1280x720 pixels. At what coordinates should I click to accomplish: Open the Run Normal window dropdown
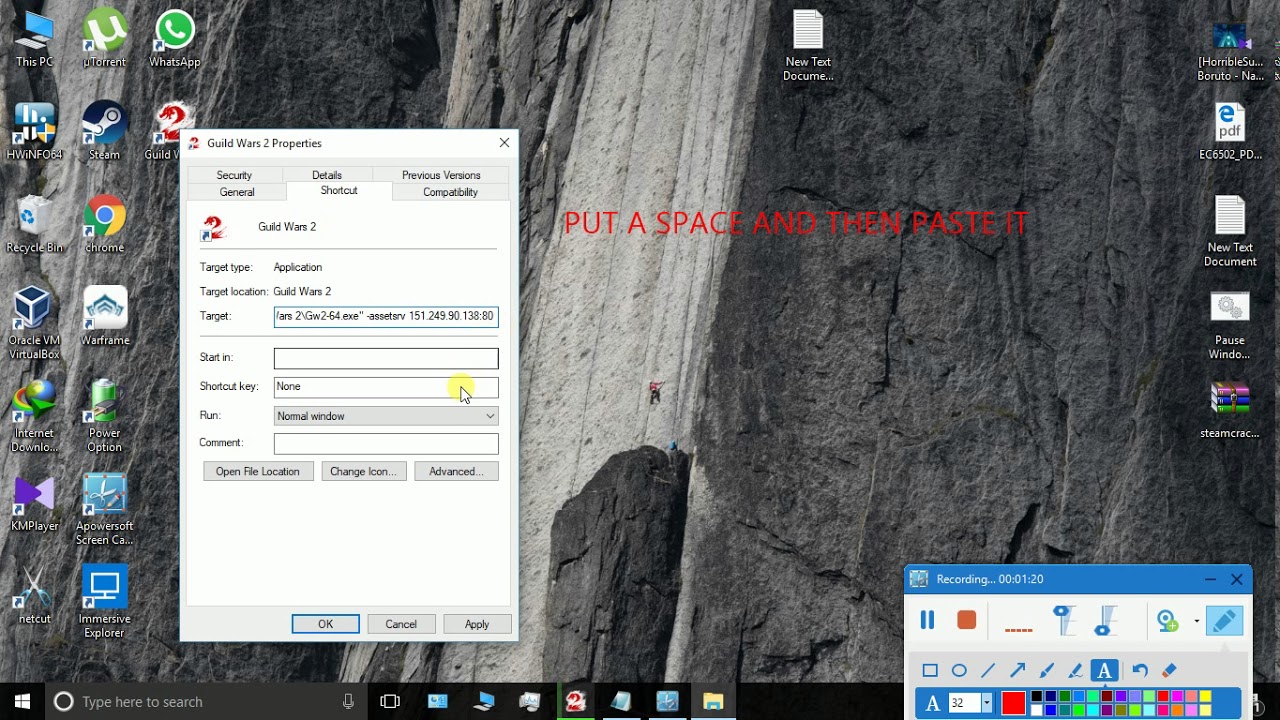tap(386, 416)
